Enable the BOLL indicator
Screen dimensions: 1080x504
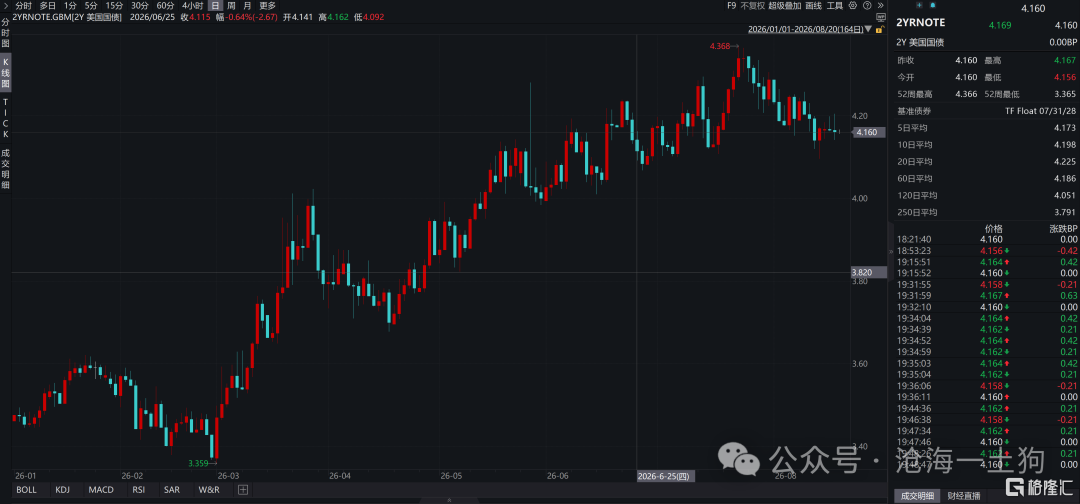[x=26, y=490]
